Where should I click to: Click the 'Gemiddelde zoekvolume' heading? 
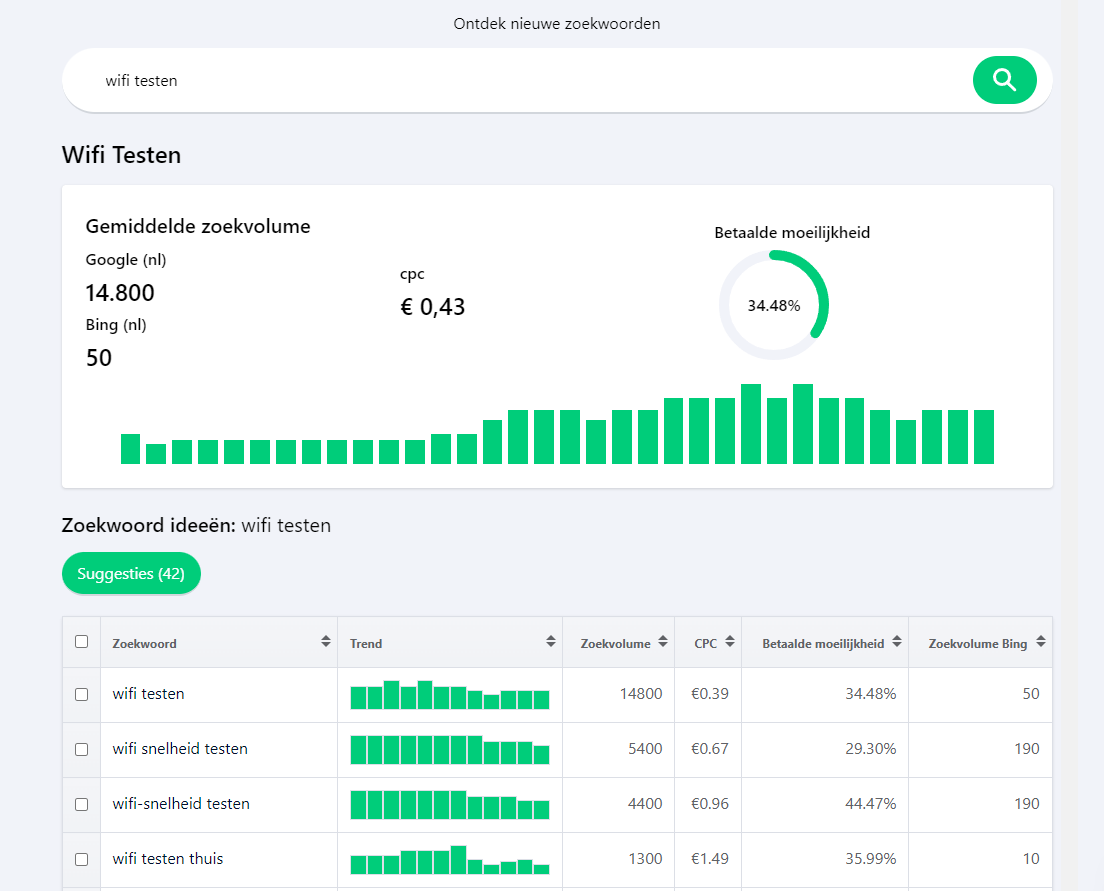point(198,226)
